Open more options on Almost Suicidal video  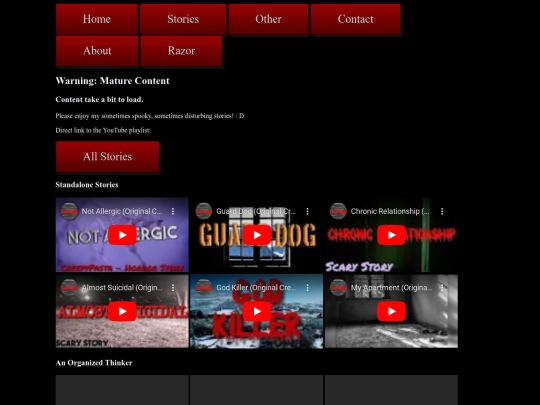[x=173, y=288]
